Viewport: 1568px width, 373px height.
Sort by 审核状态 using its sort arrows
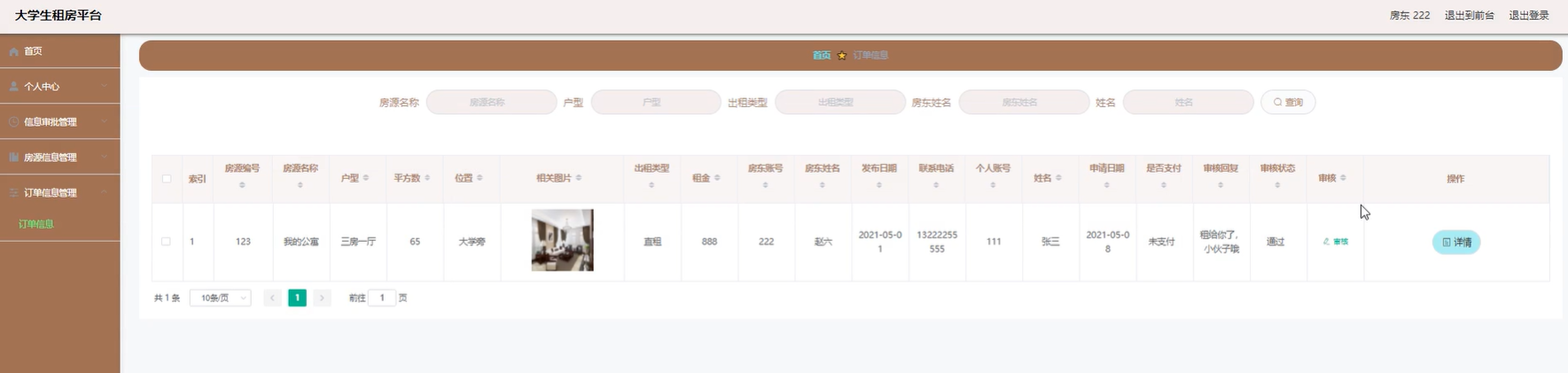pyautogui.click(x=1277, y=185)
